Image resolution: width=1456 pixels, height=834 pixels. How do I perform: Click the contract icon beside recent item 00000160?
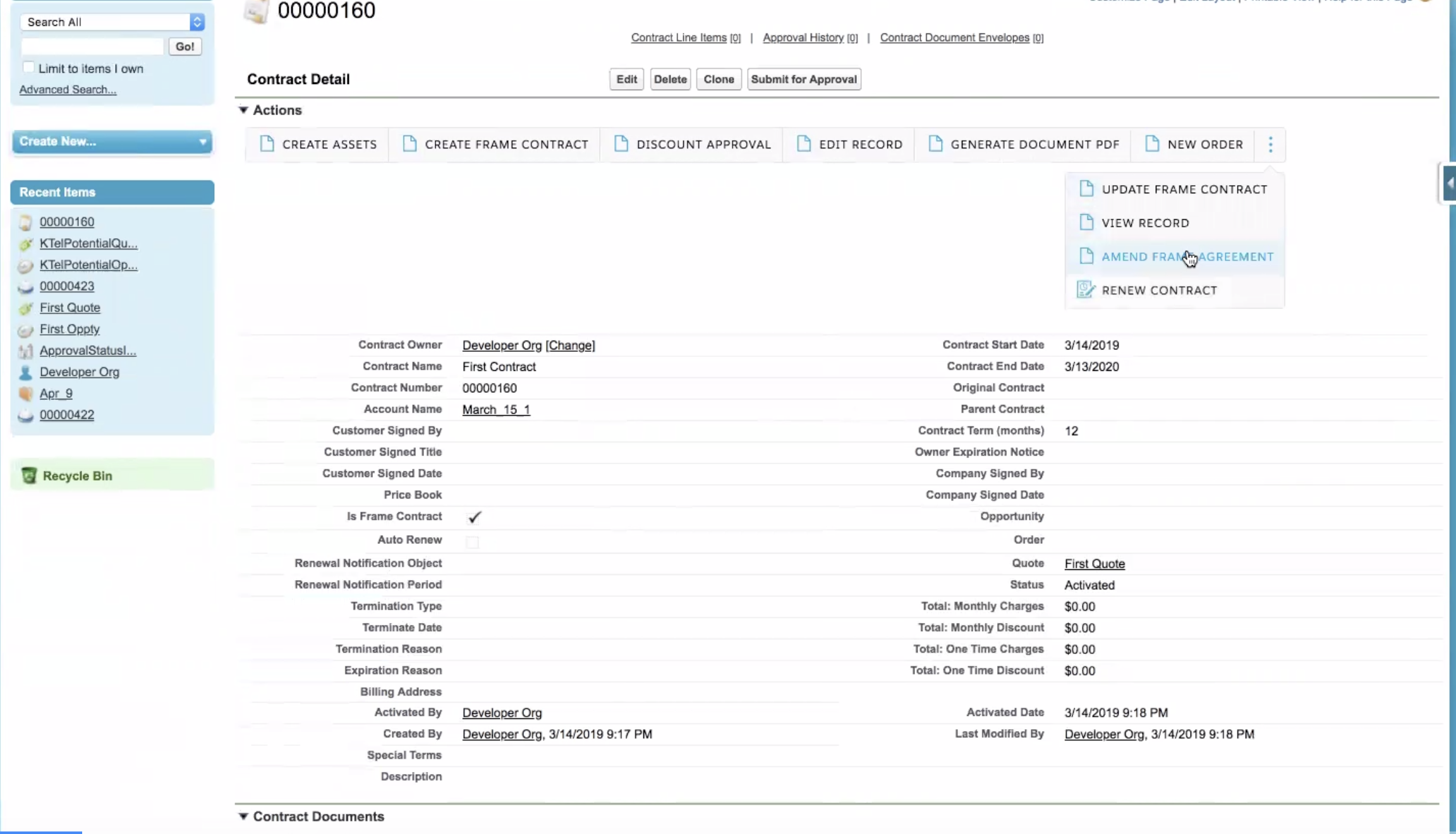click(25, 222)
